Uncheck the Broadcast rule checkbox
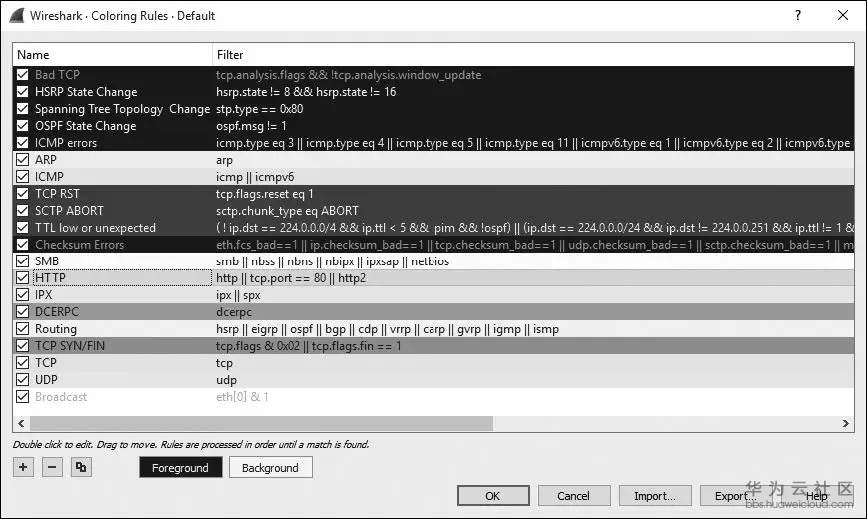 coord(23,397)
